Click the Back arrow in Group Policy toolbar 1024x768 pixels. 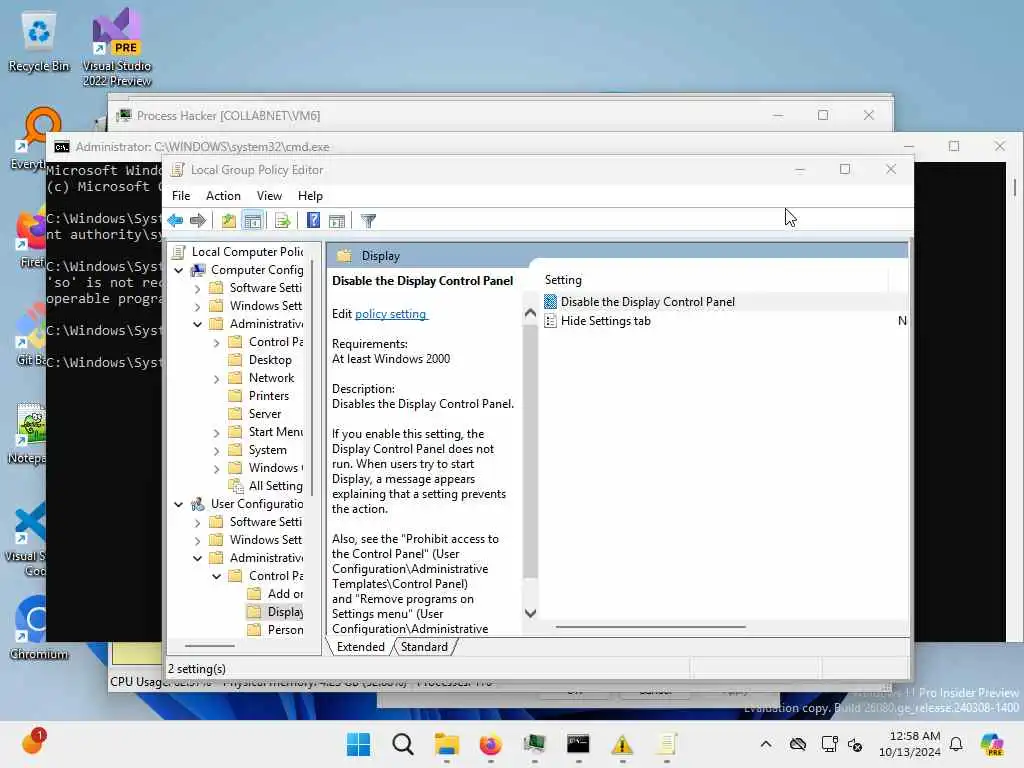tap(175, 221)
